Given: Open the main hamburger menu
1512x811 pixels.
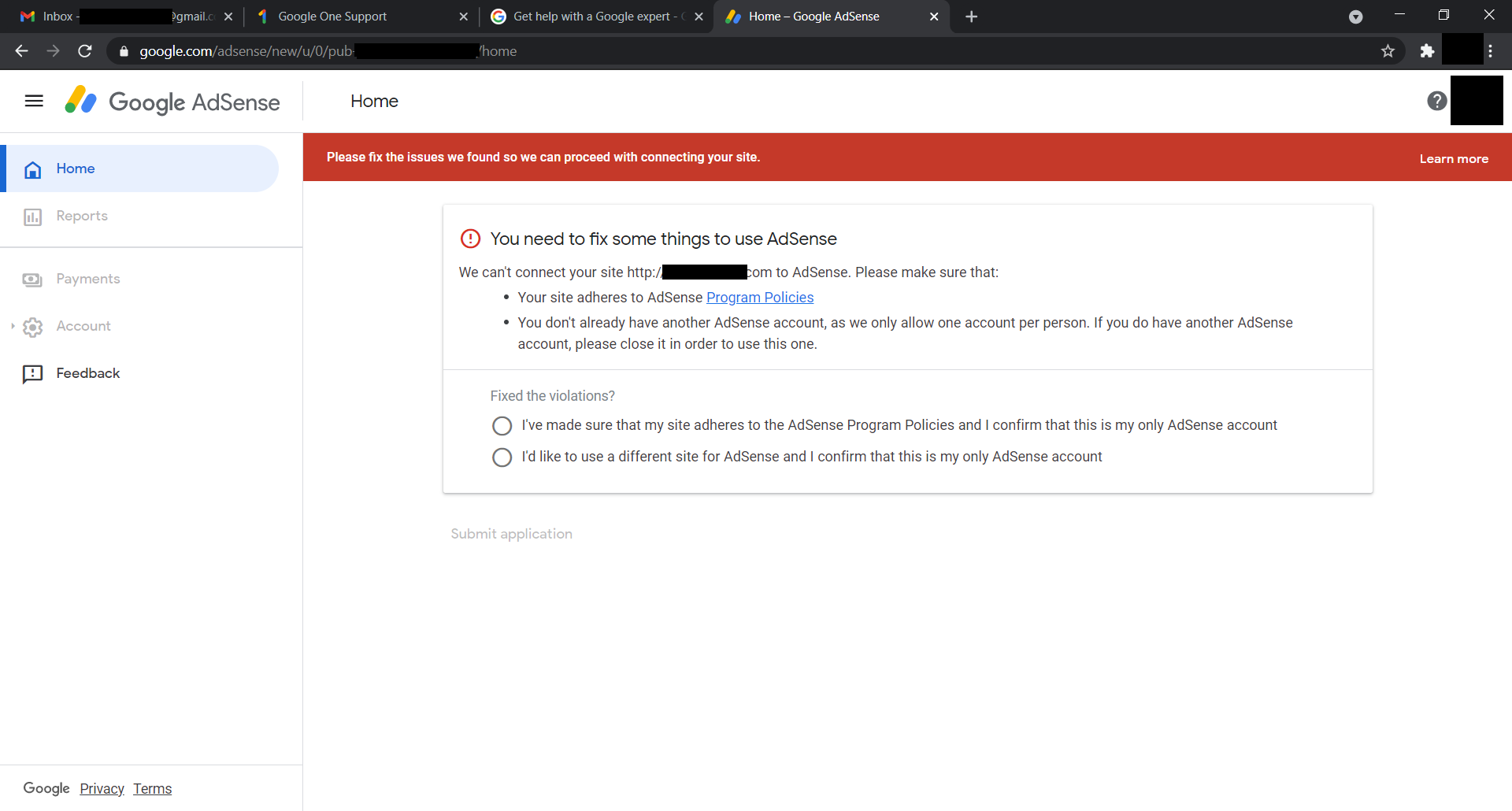Looking at the screenshot, I should [34, 101].
